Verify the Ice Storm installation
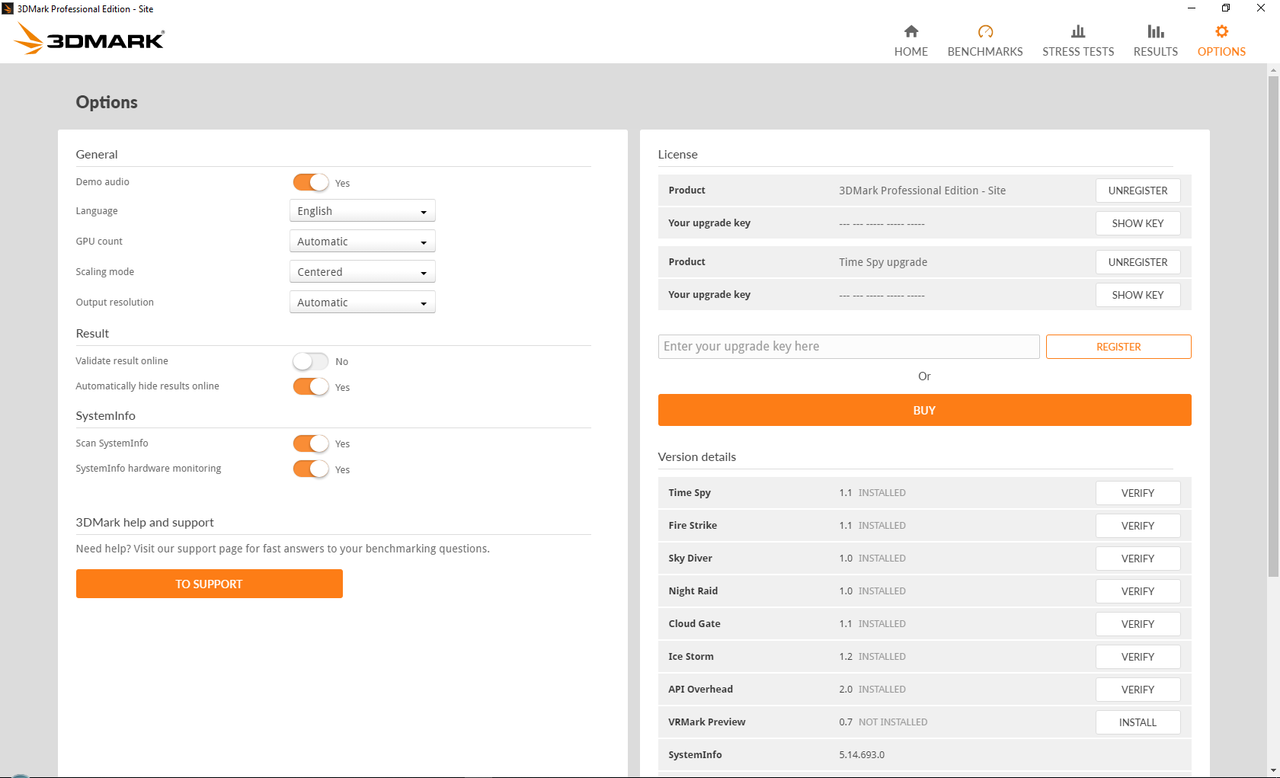1280x778 pixels. [x=1138, y=657]
